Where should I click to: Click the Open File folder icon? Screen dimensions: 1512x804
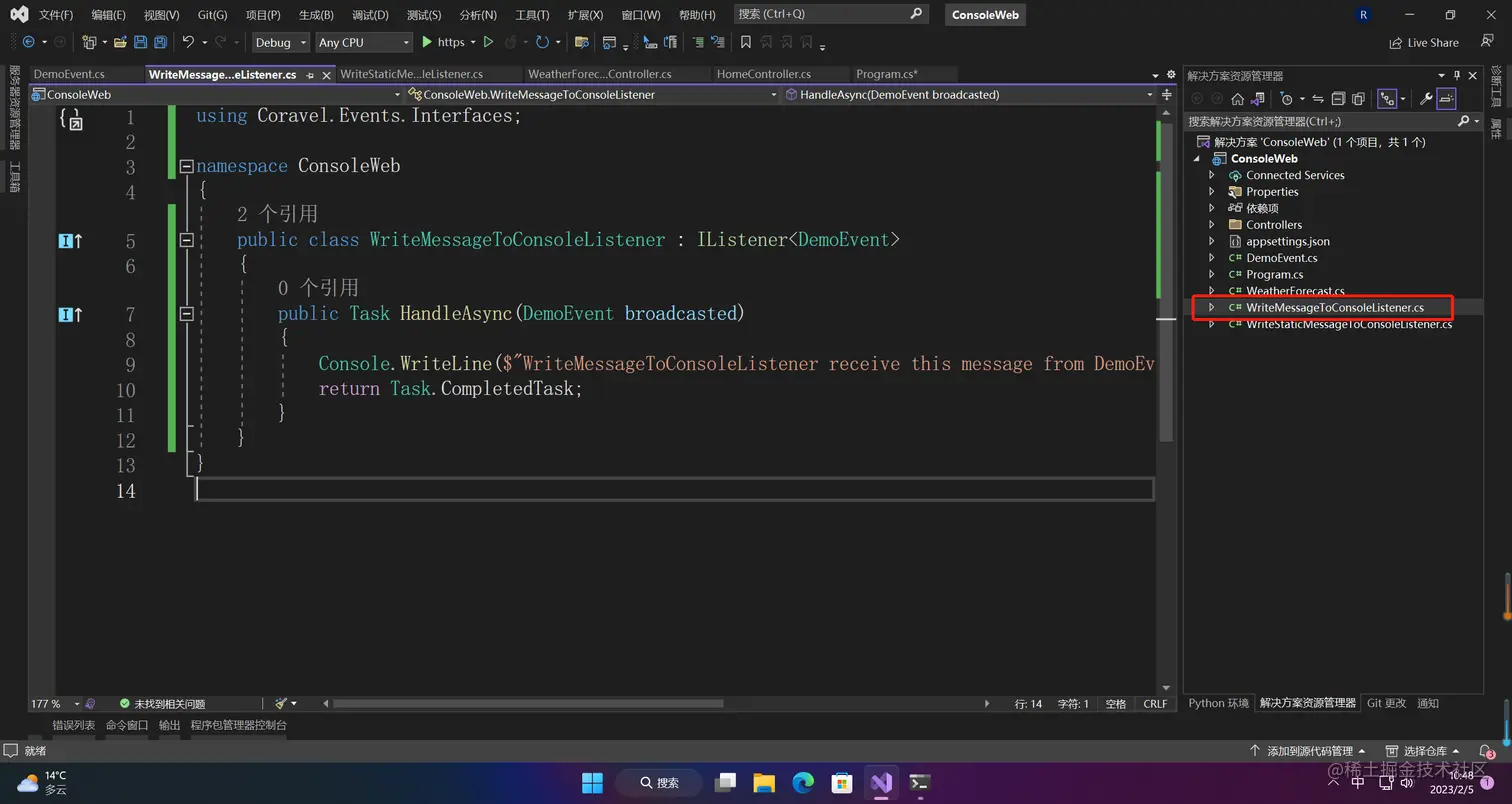[x=120, y=42]
